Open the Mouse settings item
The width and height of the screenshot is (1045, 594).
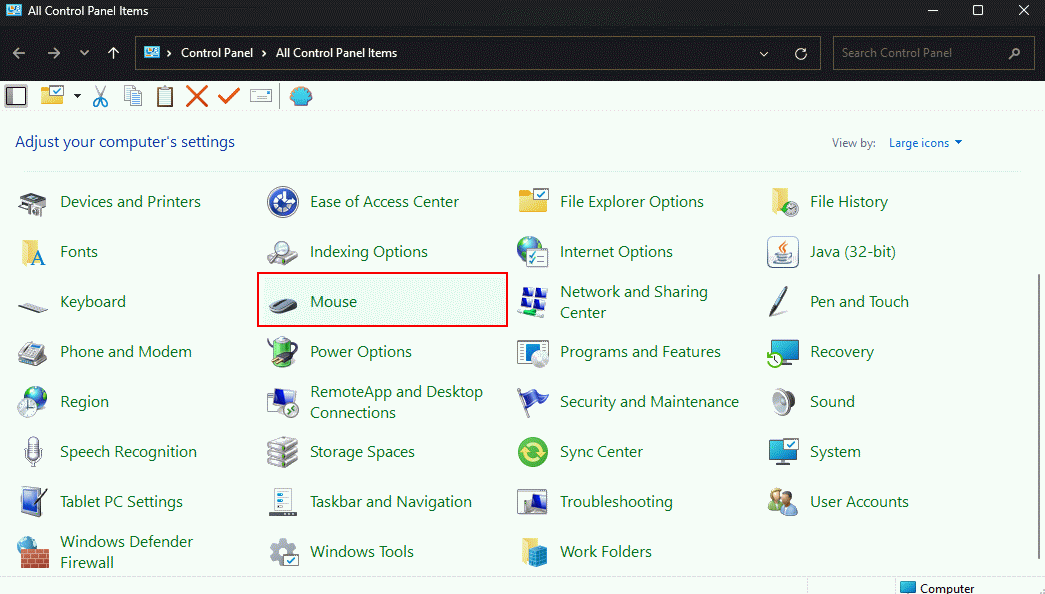(333, 301)
